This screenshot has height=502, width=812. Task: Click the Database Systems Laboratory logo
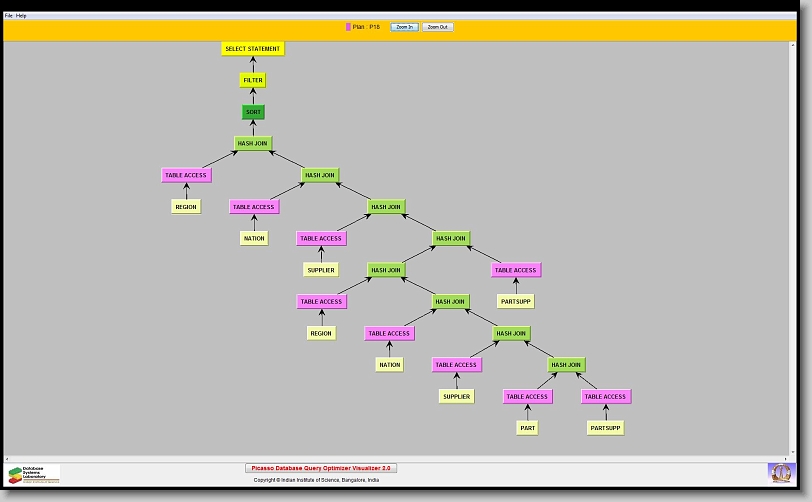(34, 474)
